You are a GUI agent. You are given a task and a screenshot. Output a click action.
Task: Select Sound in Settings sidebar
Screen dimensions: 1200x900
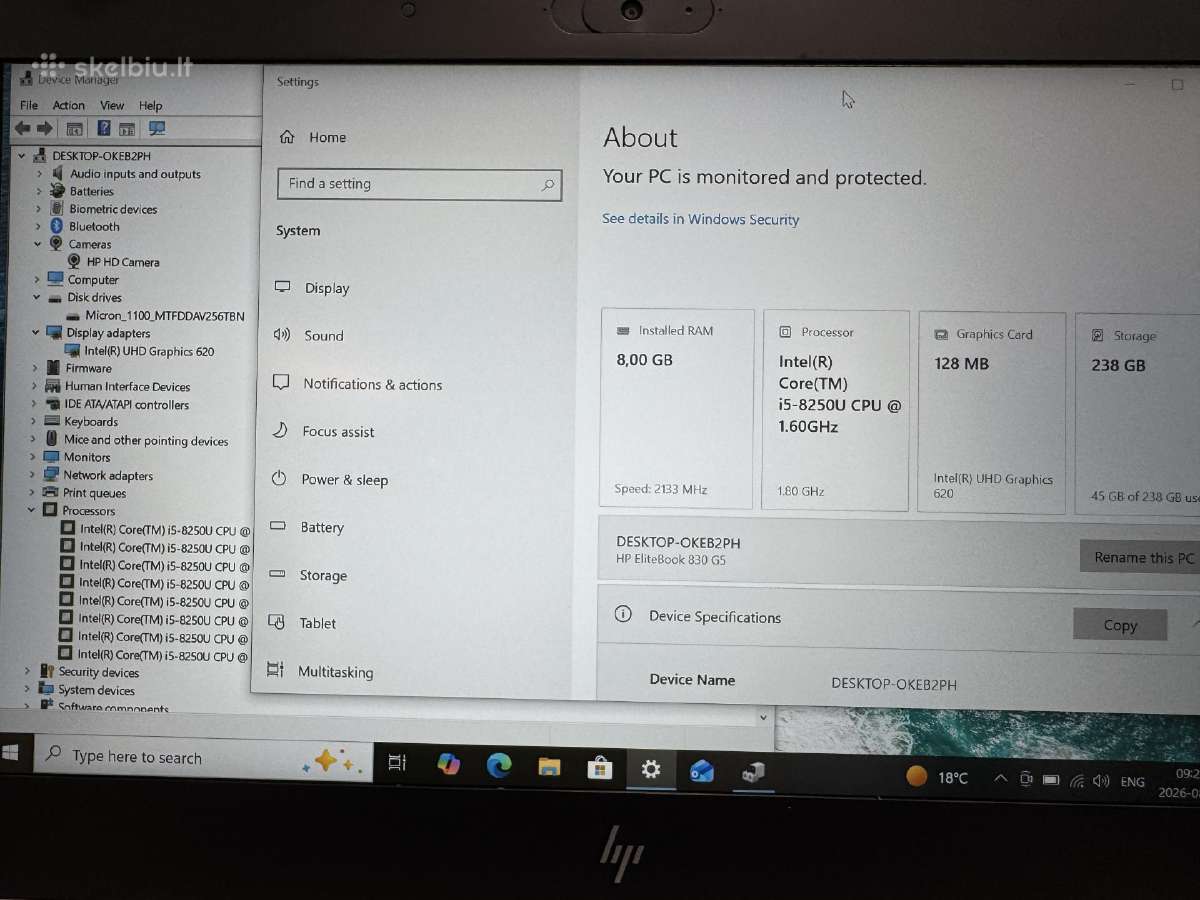[x=309, y=336]
